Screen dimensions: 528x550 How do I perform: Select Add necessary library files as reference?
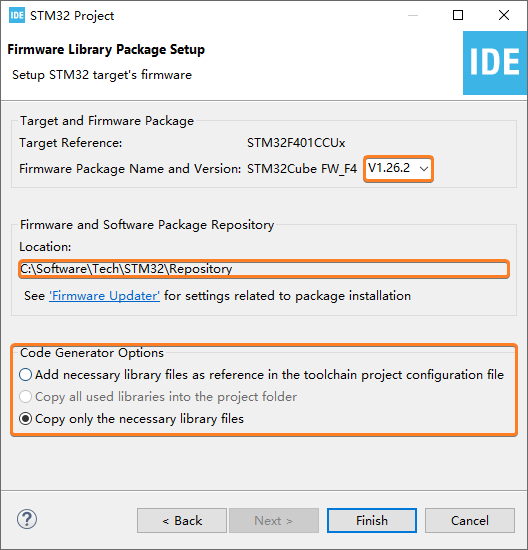[262, 375]
